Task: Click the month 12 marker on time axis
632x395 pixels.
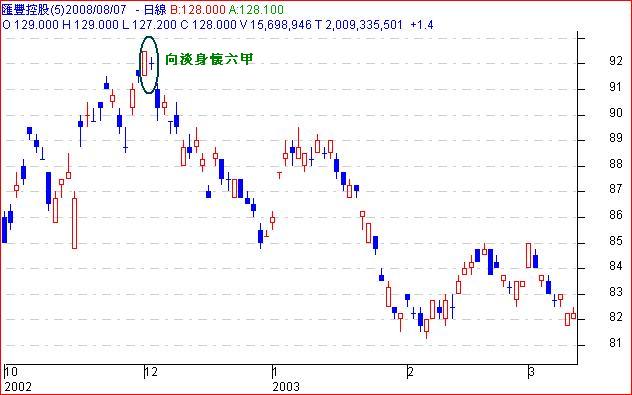Action: [x=151, y=372]
